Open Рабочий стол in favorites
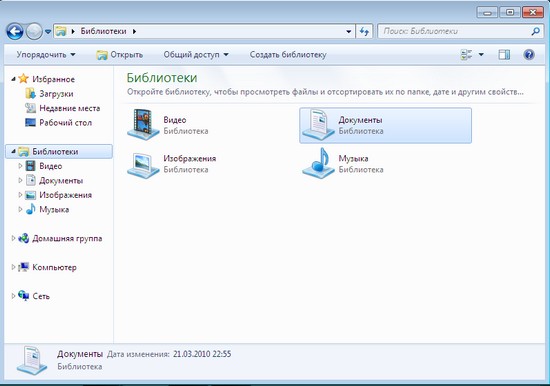 point(65,122)
